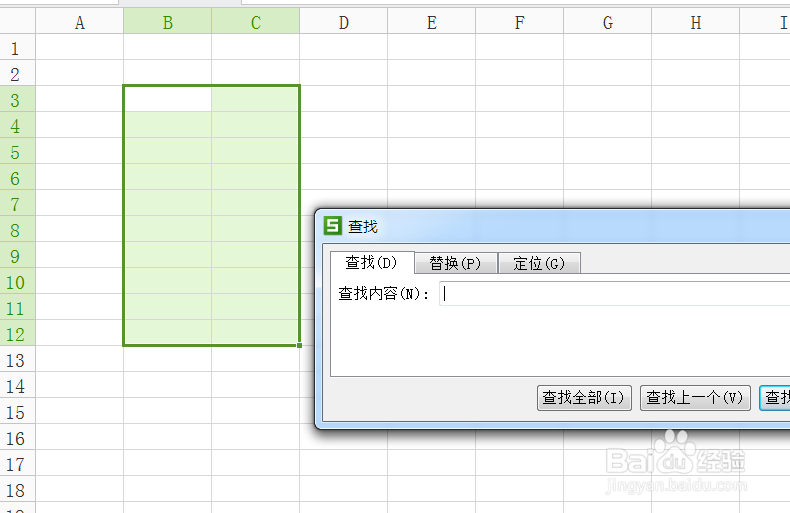Select column A header
This screenshot has width=790, height=513.
click(80, 23)
